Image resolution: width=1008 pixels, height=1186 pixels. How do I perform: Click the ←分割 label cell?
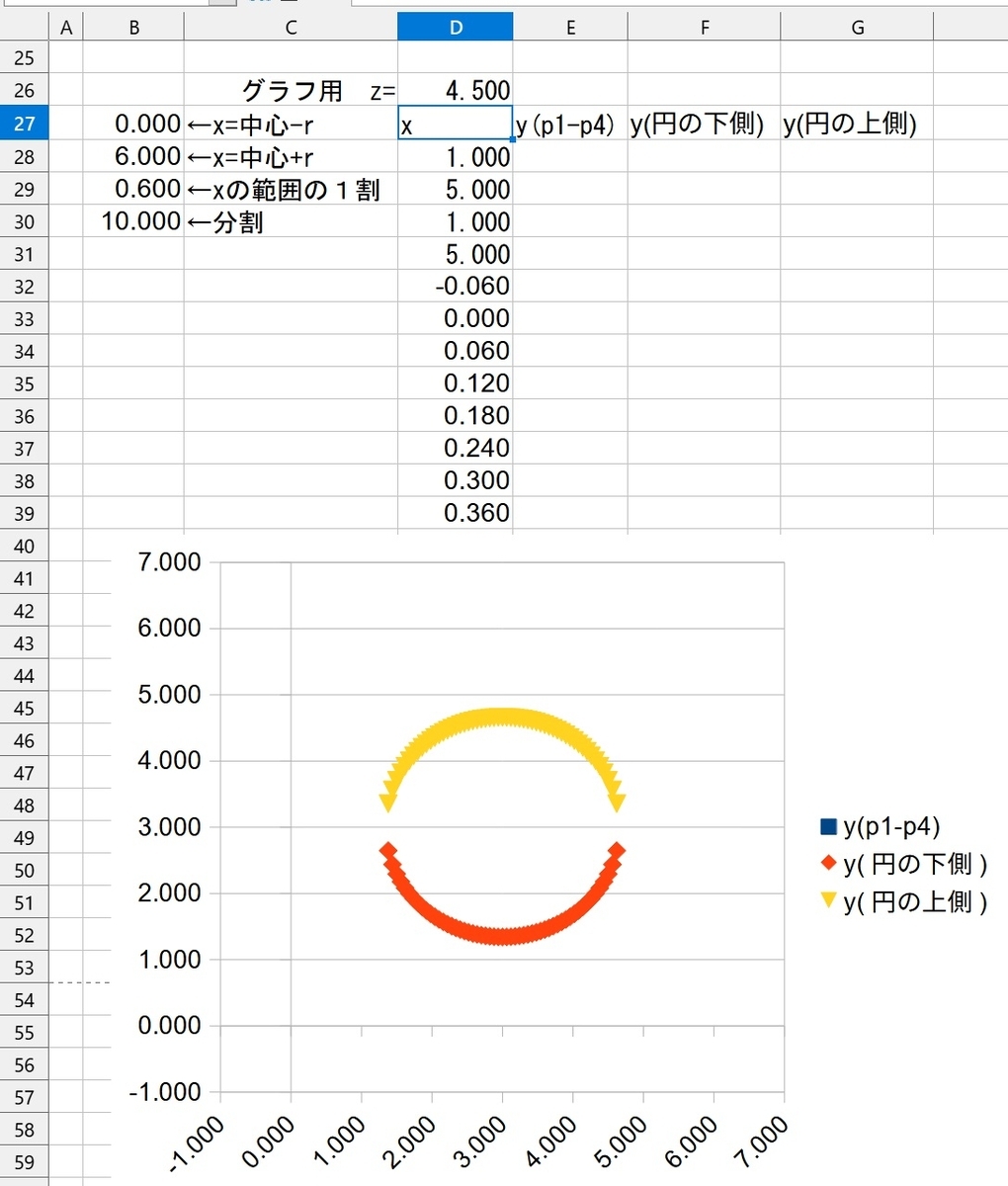pyautogui.click(x=291, y=221)
